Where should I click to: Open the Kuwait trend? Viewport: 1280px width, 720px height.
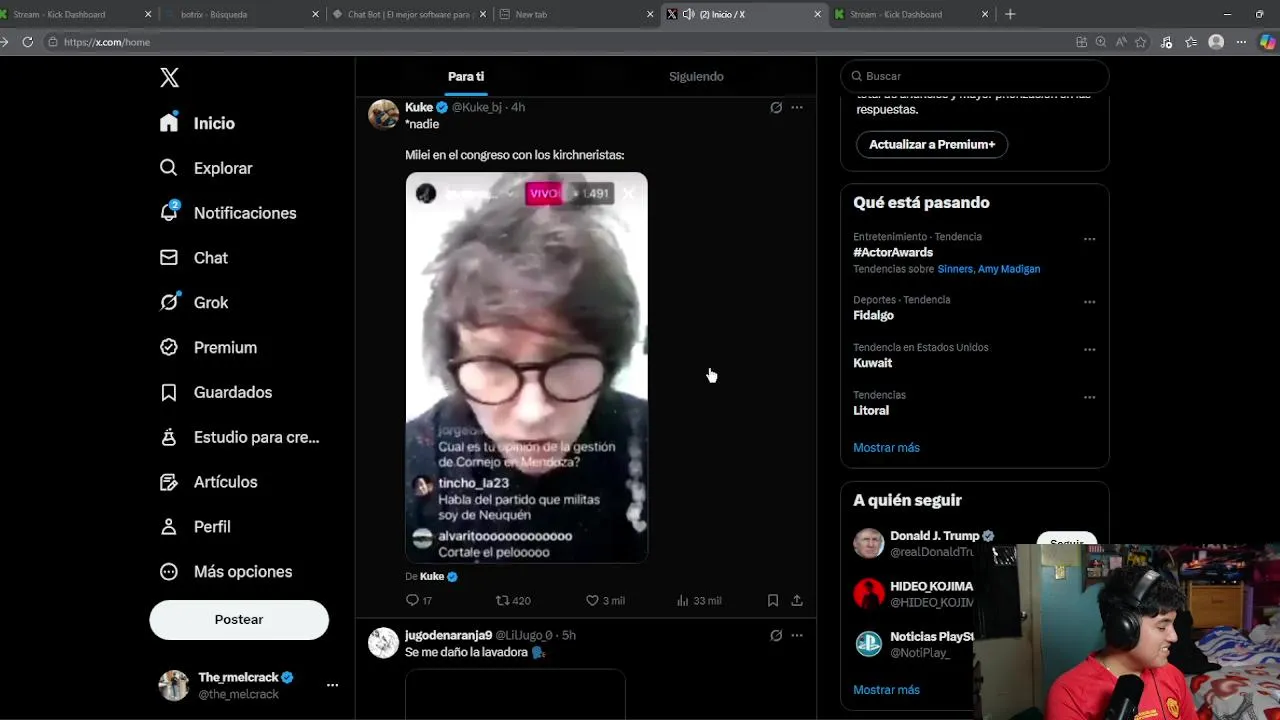(872, 363)
